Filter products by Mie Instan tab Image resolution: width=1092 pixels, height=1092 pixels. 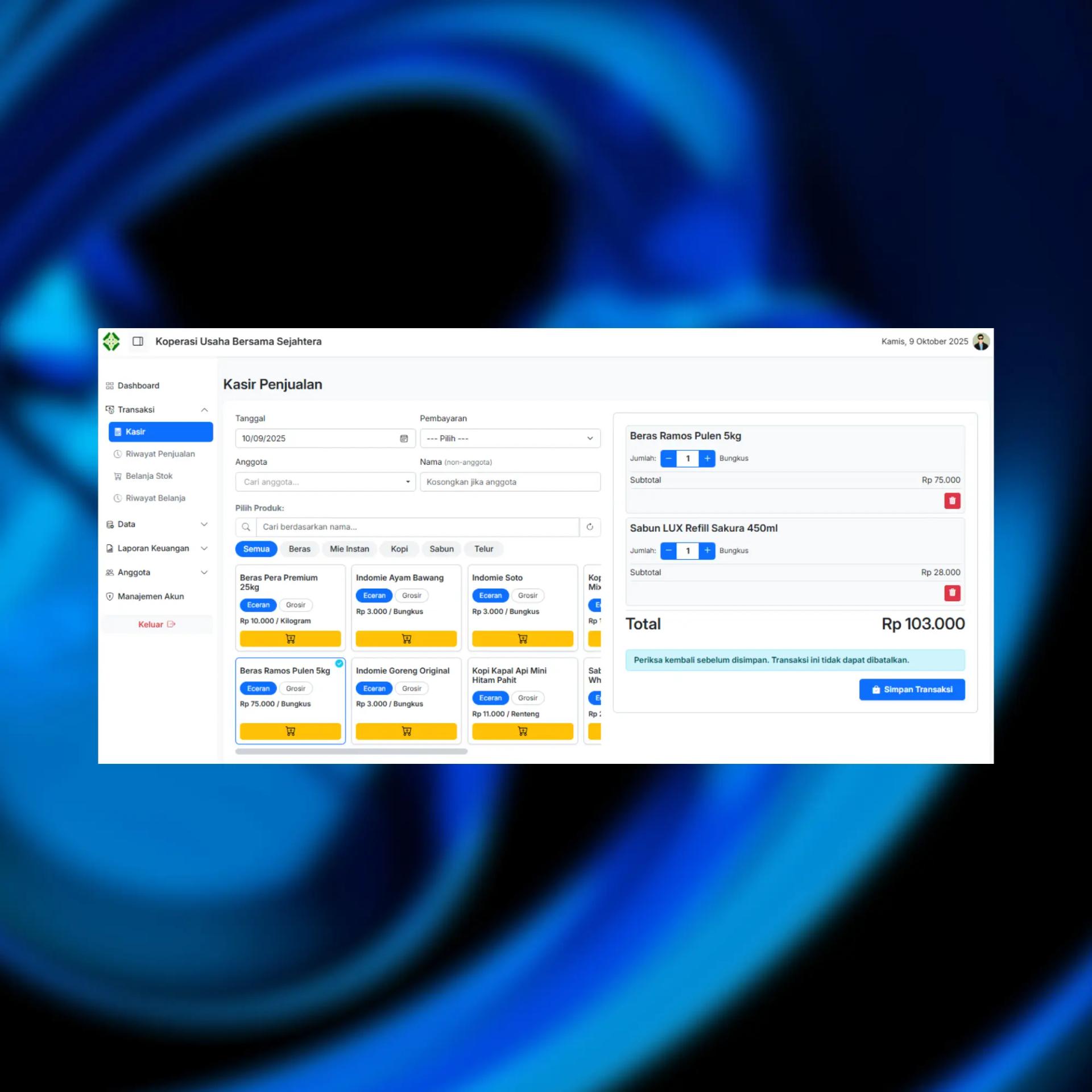pyautogui.click(x=349, y=549)
